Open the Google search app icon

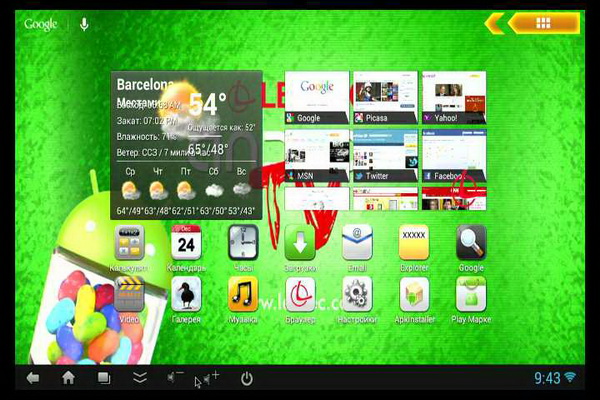point(471,243)
